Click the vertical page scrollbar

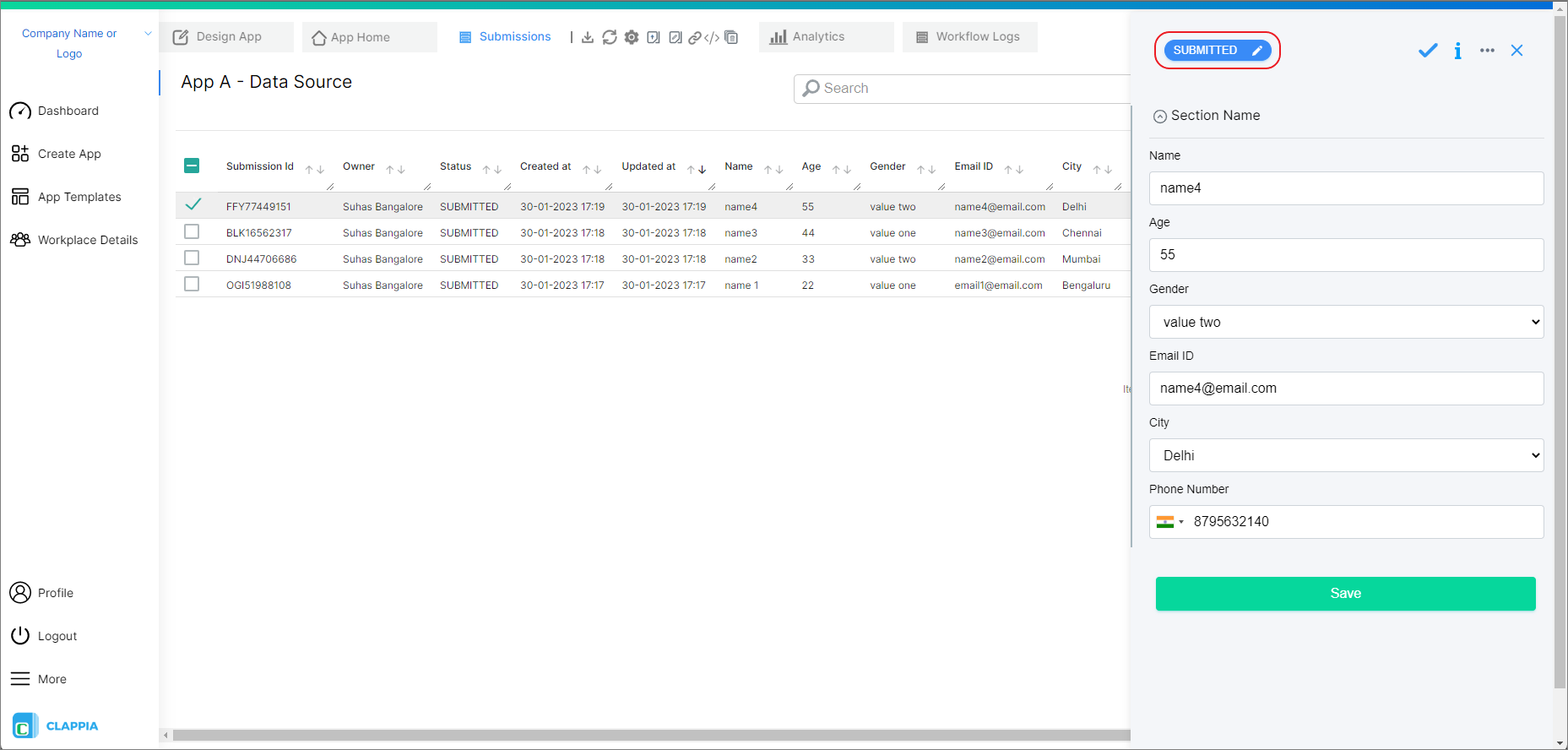(1560, 351)
